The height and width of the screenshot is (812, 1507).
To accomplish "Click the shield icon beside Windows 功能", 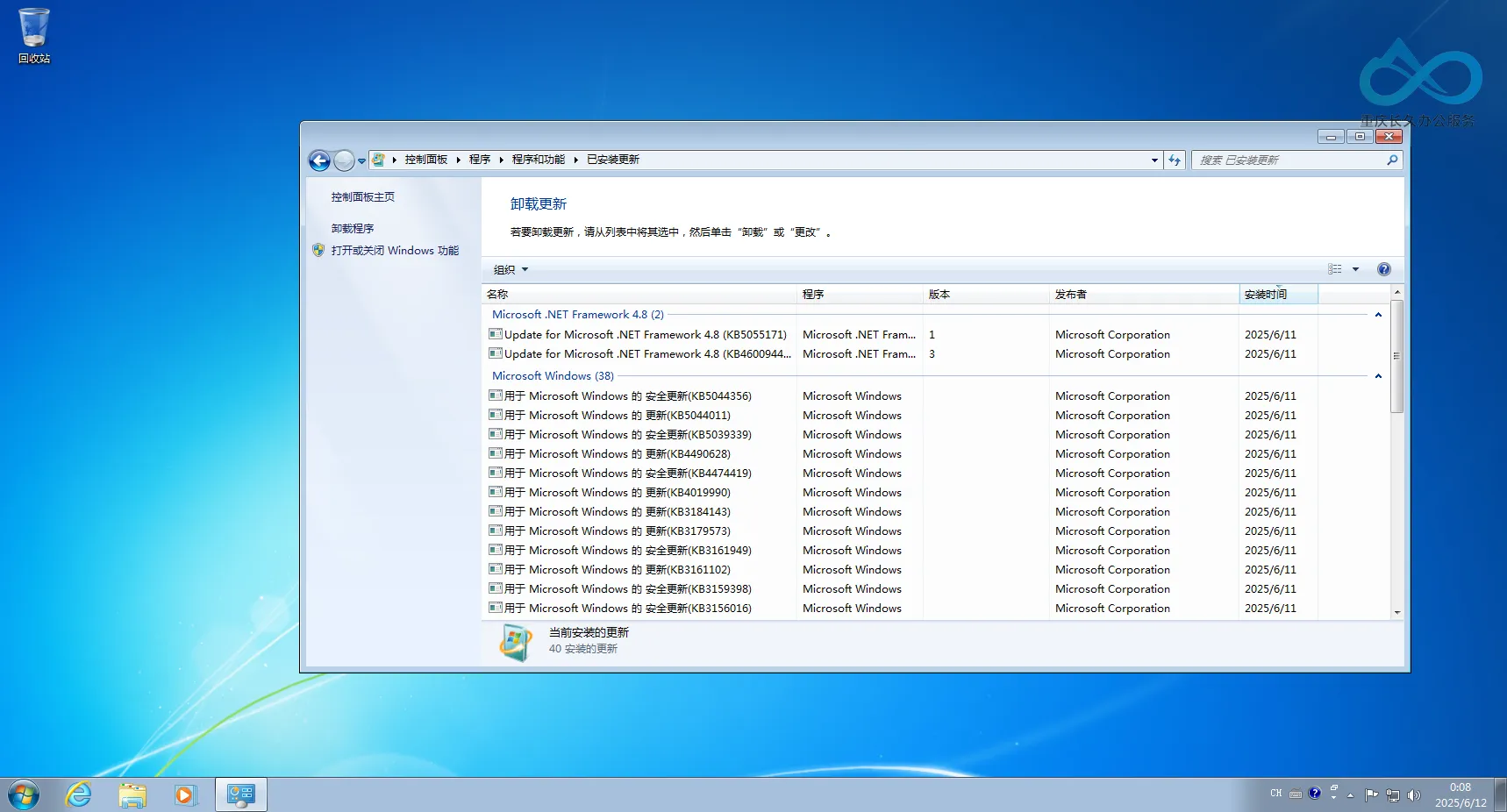I will pyautogui.click(x=318, y=250).
